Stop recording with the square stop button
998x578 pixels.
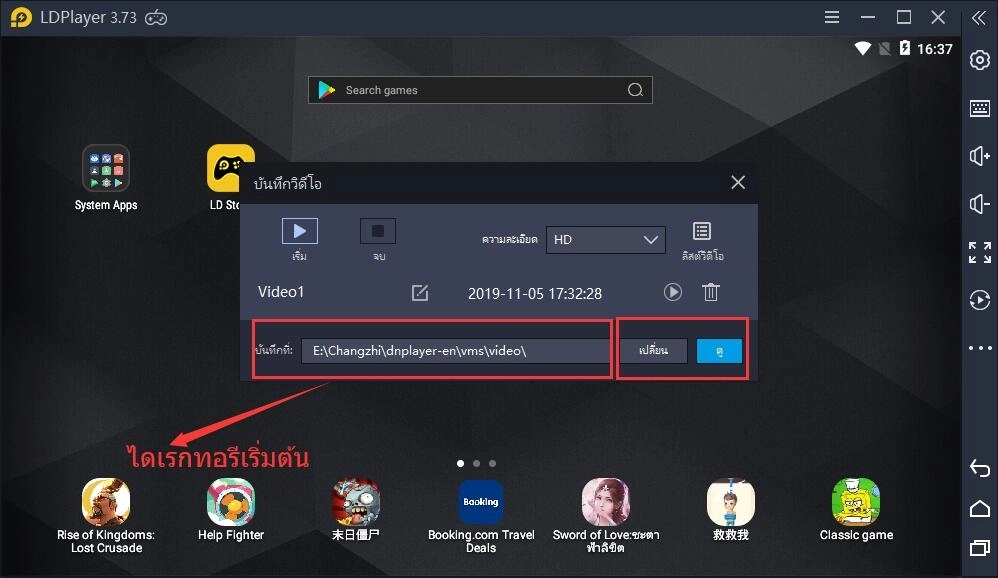[x=378, y=231]
